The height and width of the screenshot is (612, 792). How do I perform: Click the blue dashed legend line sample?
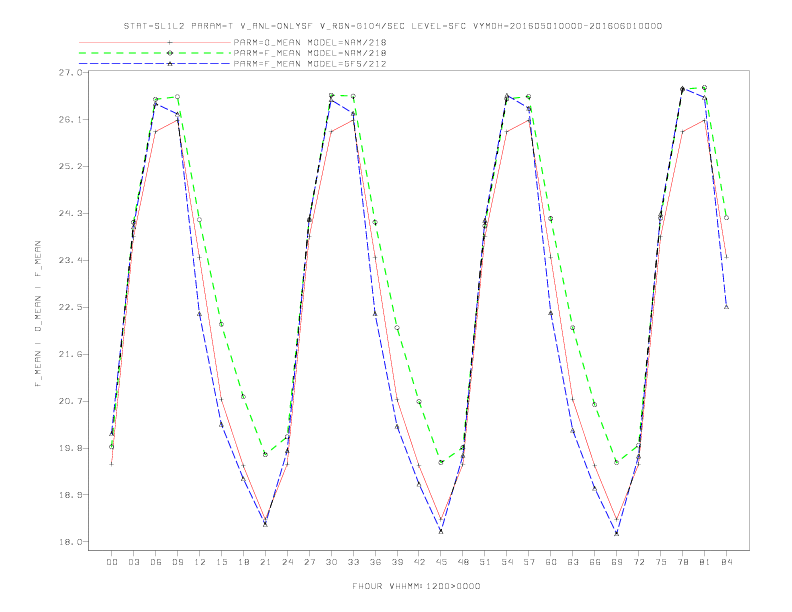(155, 64)
